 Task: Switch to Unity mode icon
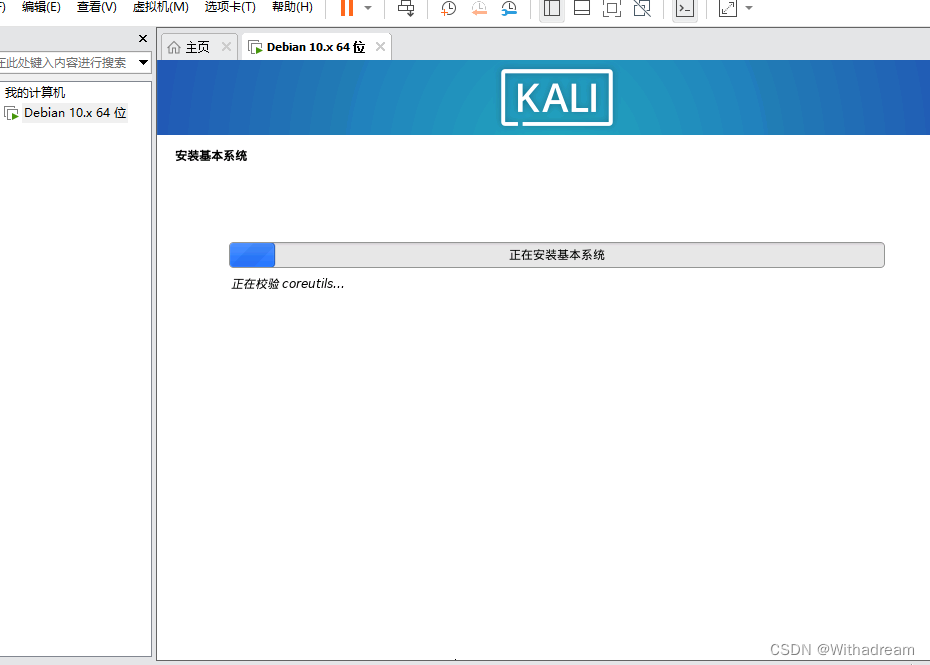pyautogui.click(x=642, y=8)
